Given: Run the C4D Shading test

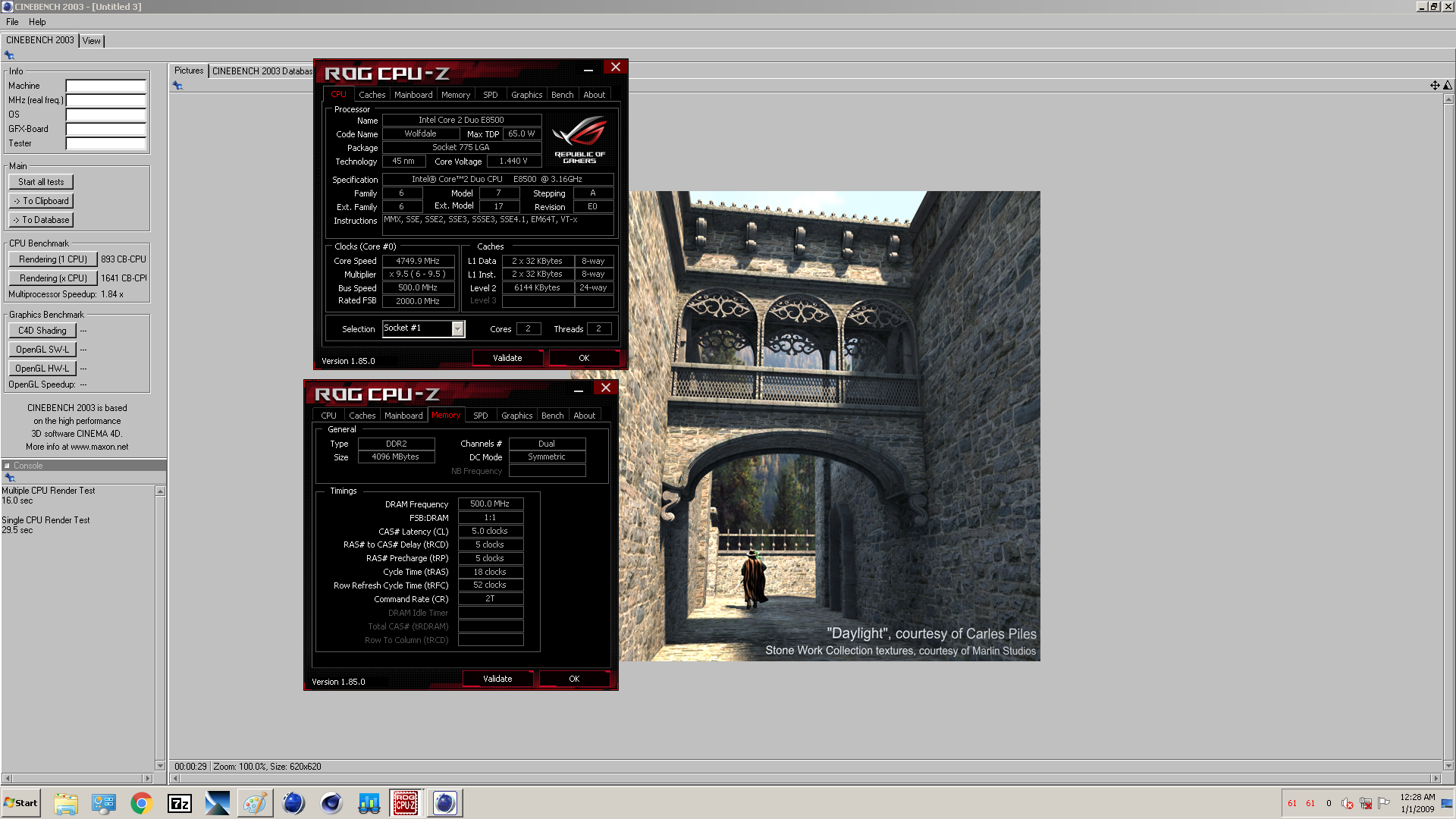Looking at the screenshot, I should coord(42,331).
